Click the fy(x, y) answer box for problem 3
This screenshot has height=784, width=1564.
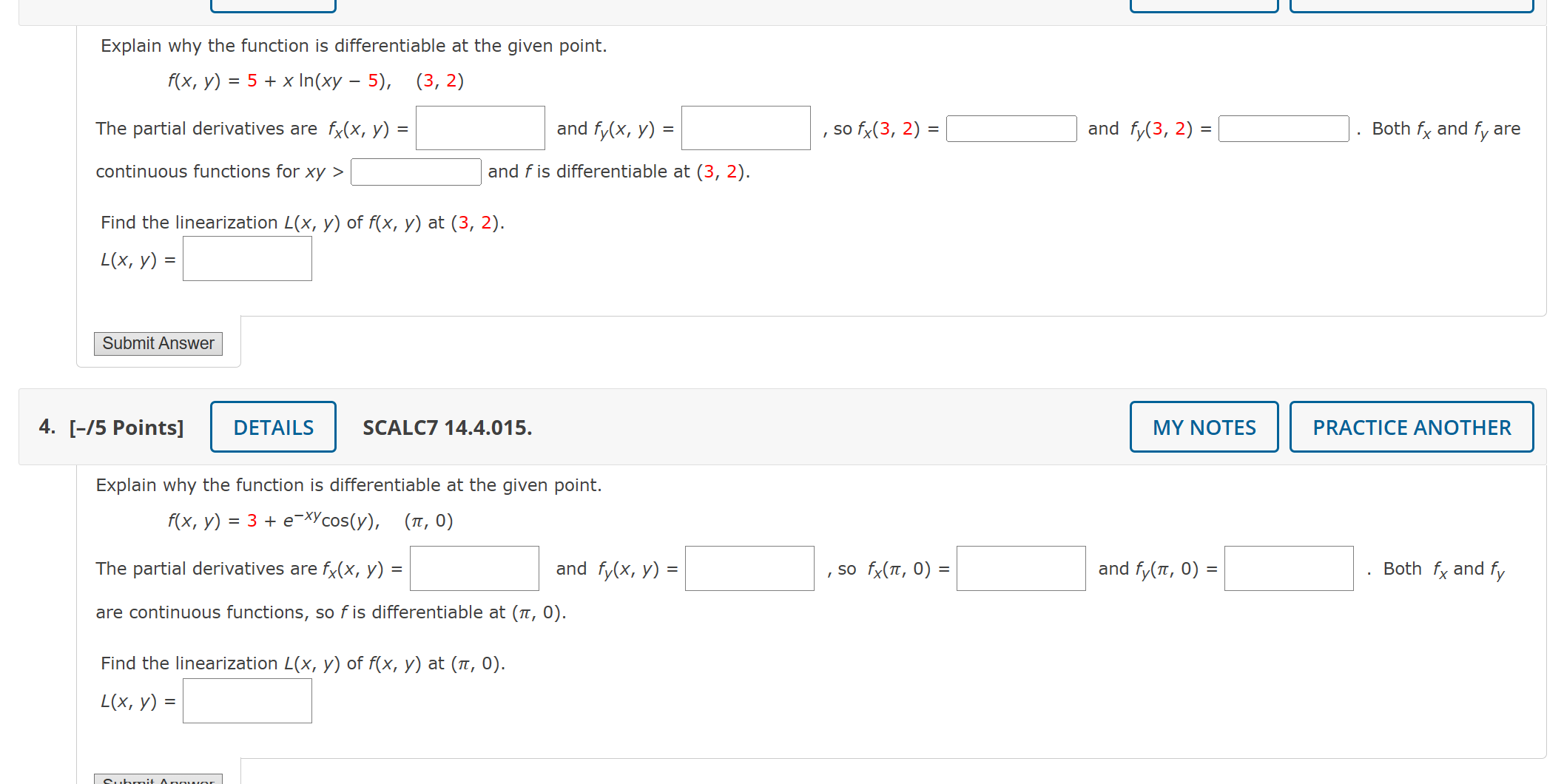coord(744,128)
